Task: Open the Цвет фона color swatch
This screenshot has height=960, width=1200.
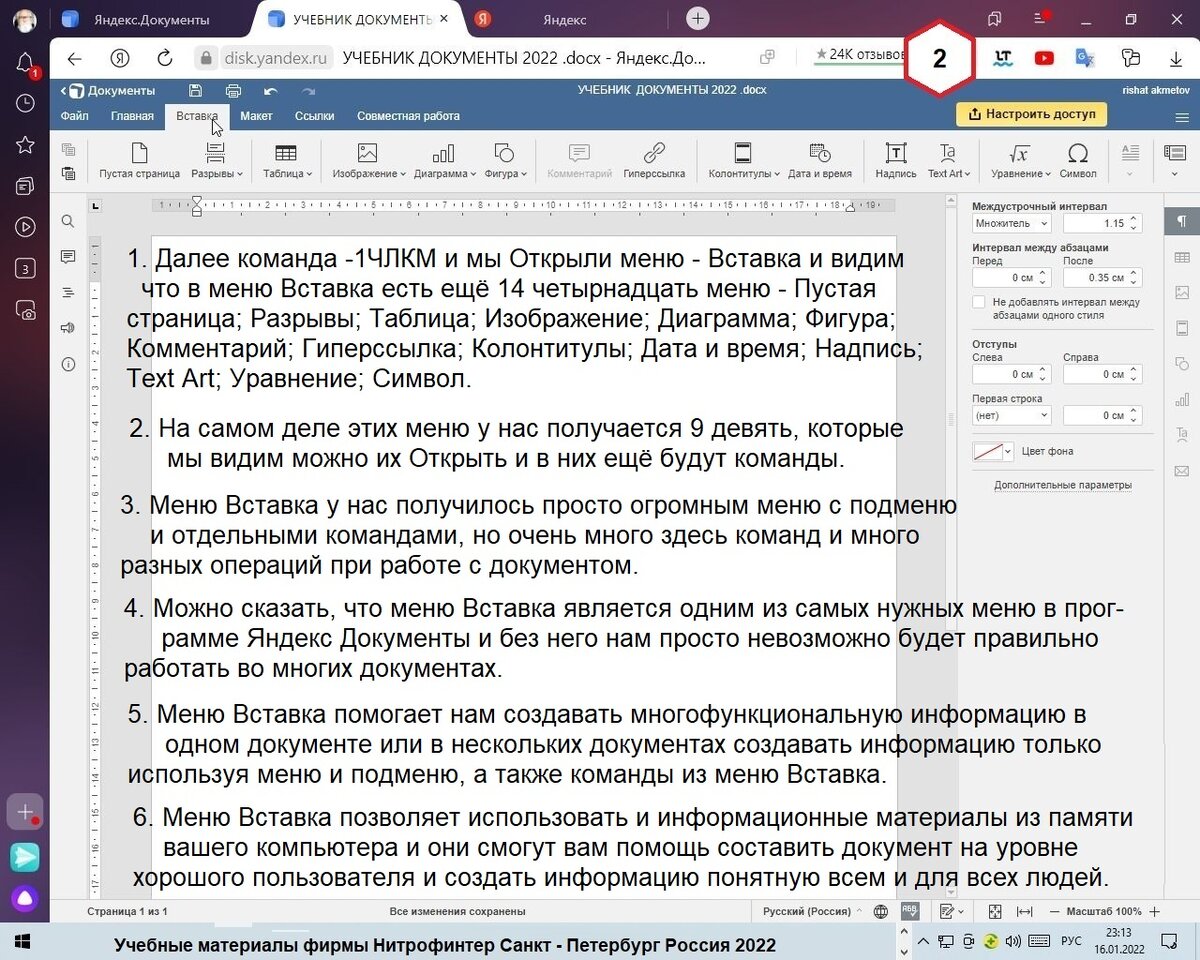Action: click(x=993, y=451)
